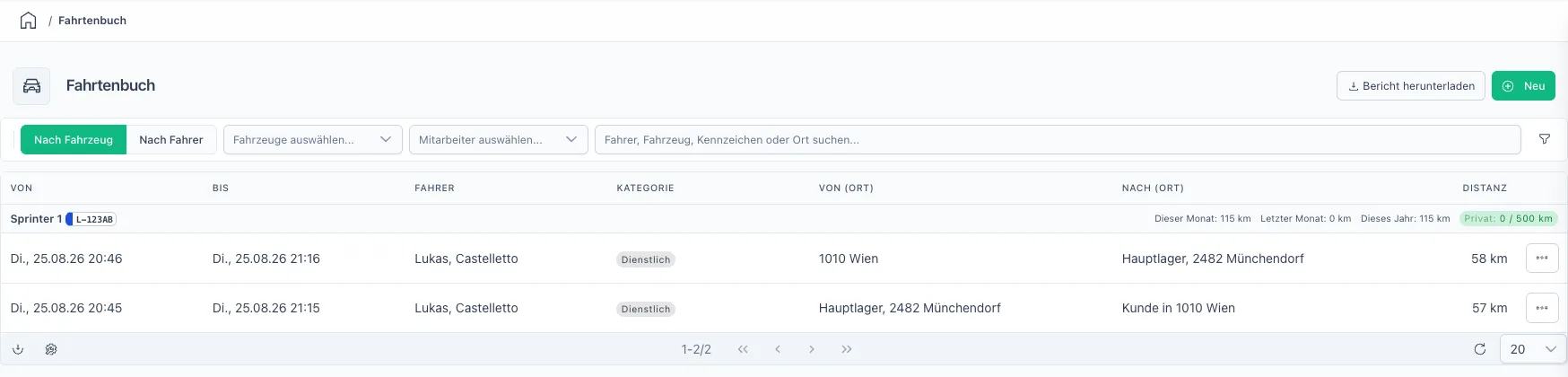
Task: Sort by VON (ORT) column header
Action: (846, 188)
